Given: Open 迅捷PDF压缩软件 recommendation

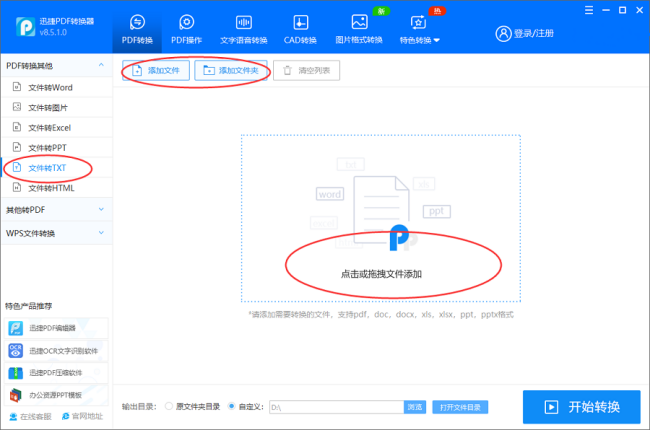Looking at the screenshot, I should click(56, 373).
